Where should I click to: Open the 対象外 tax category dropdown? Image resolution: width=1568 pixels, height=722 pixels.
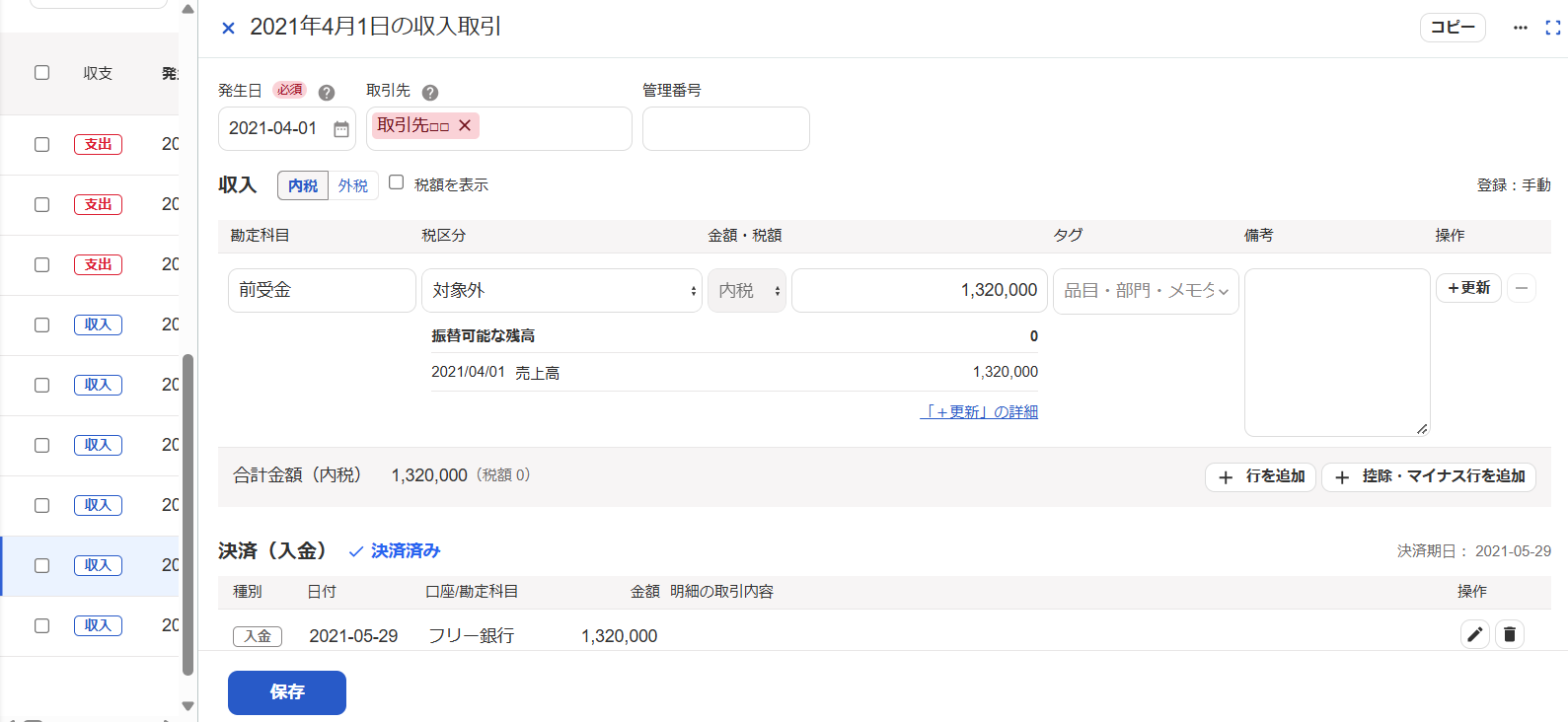[x=561, y=291]
